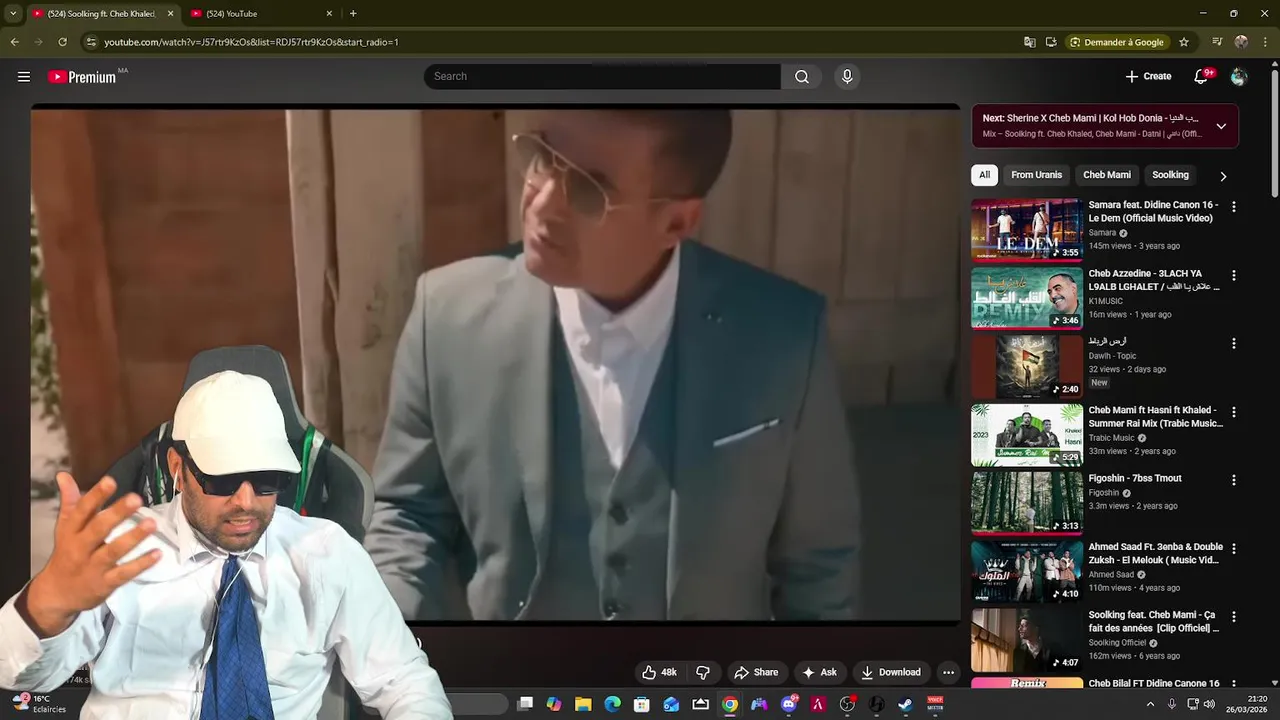This screenshot has width=1280, height=720.
Task: Open site information icon in address bar
Action: tap(91, 42)
